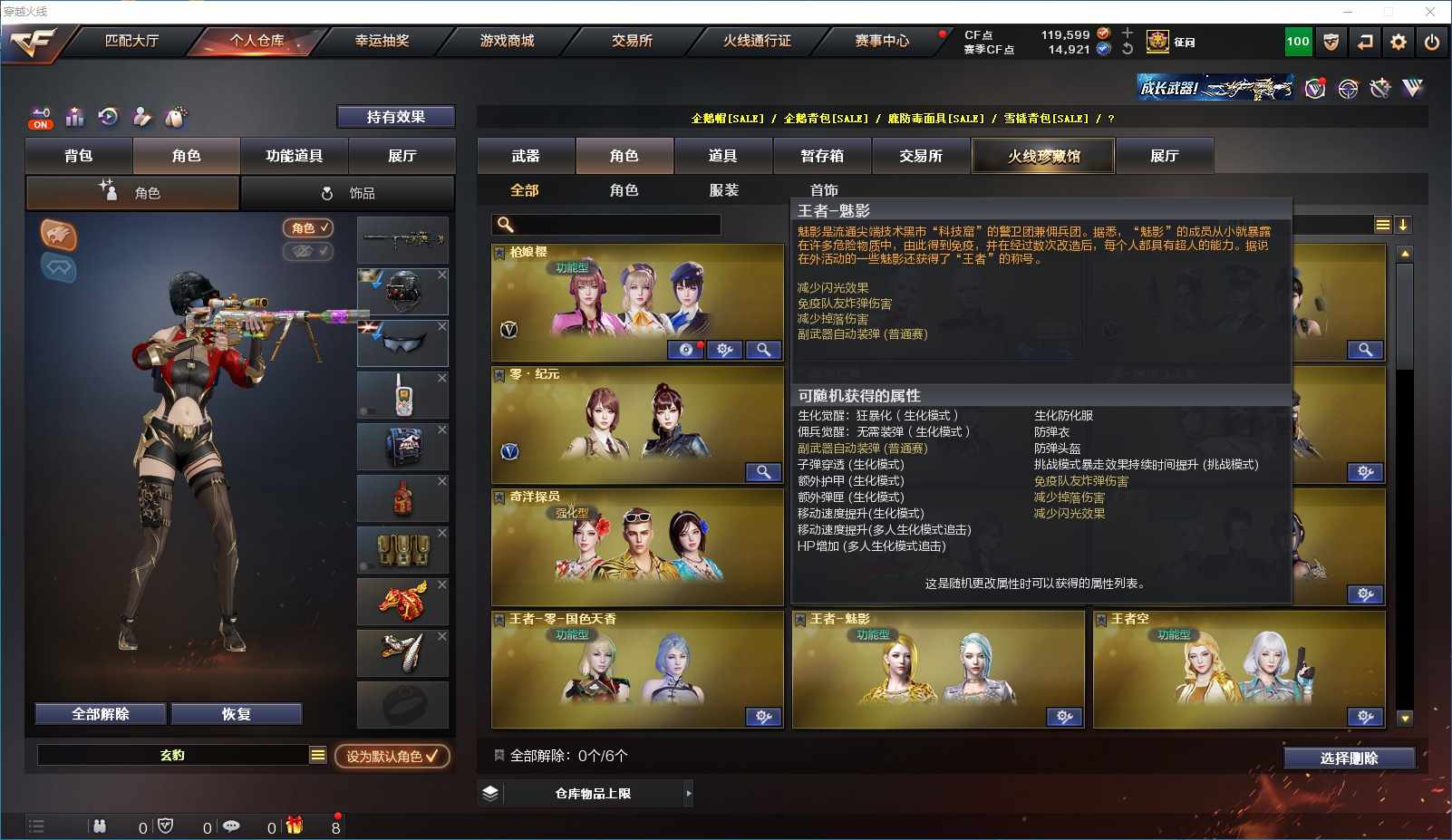Image resolution: width=1452 pixels, height=840 pixels.
Task: Expand the 仓库物品上限 arrow
Action: coord(688,793)
